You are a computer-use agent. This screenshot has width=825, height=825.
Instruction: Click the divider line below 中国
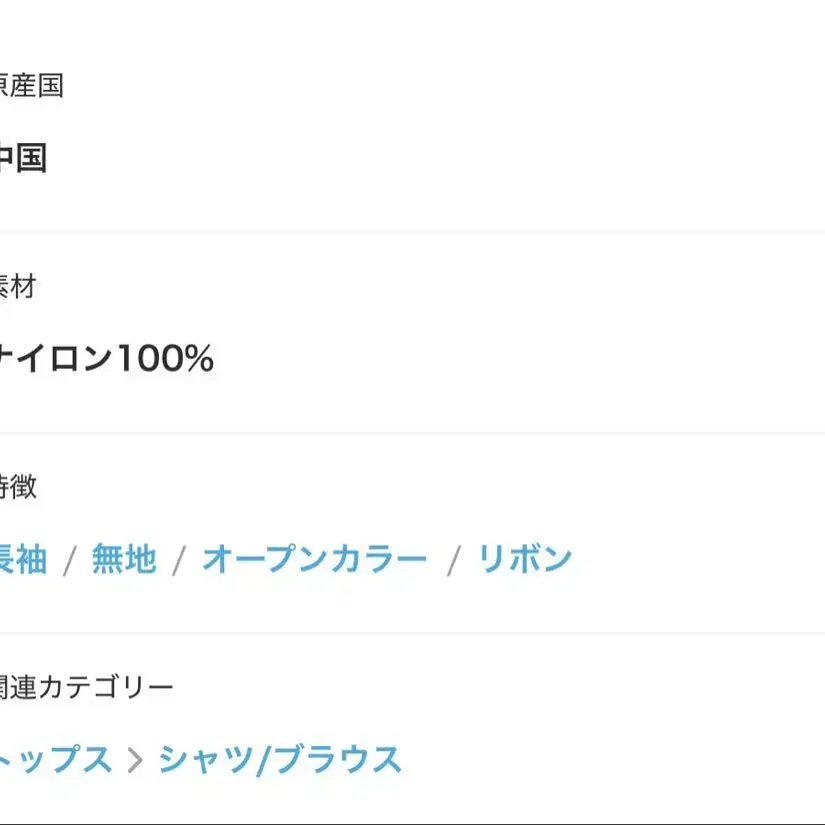tap(412, 232)
